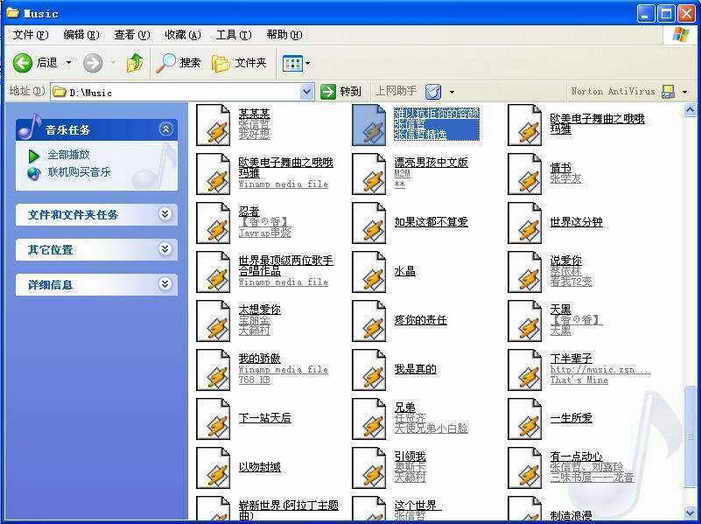Select the 水晶 media file icon
Screen dimensions: 701x524
pyautogui.click(x=371, y=271)
